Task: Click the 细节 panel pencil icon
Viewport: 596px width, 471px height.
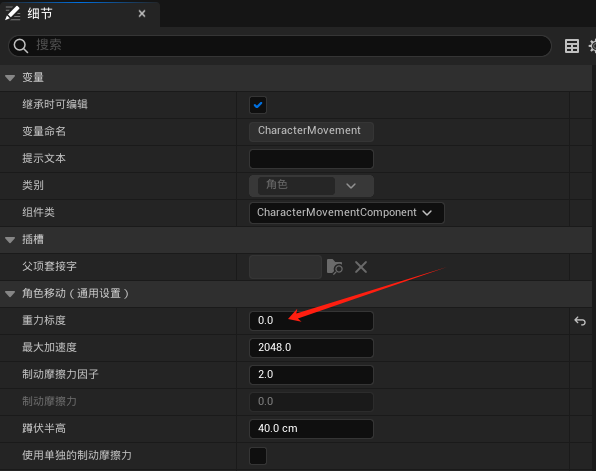Action: [12, 13]
